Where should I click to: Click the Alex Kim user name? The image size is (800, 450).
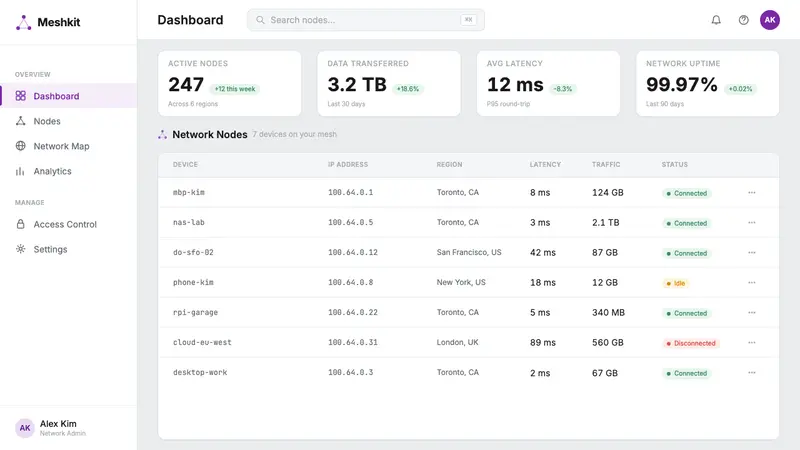click(x=58, y=423)
